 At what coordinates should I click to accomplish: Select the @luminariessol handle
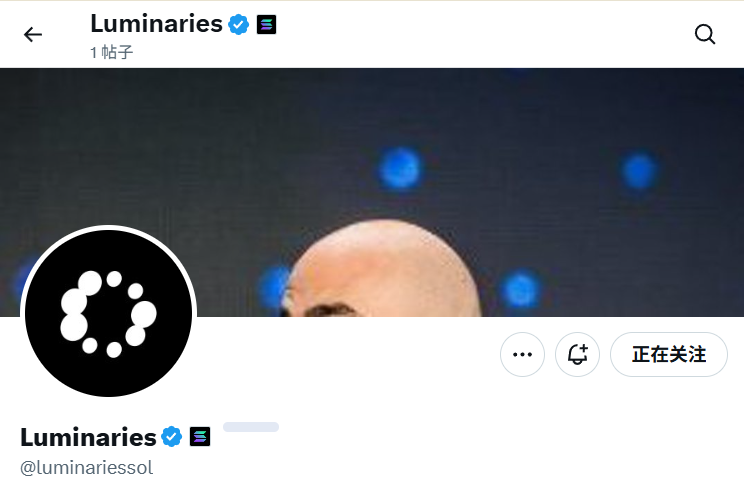86,468
